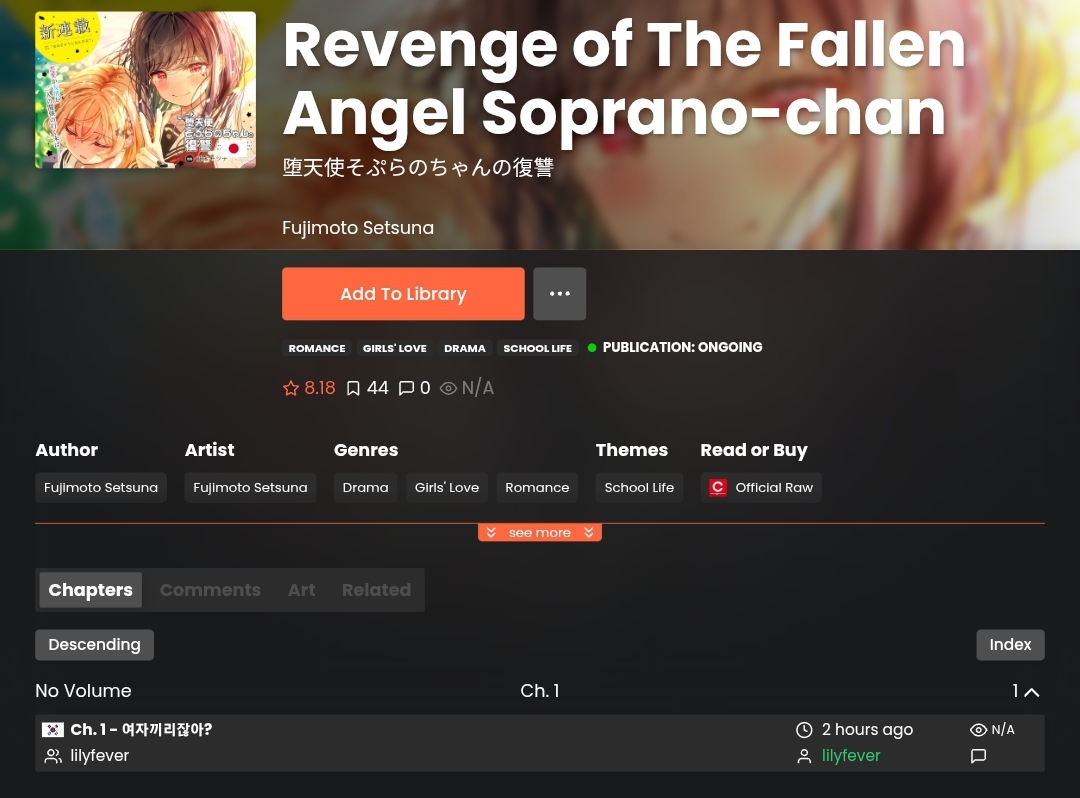Toggle chapter 1 read eye icon

coord(978,730)
